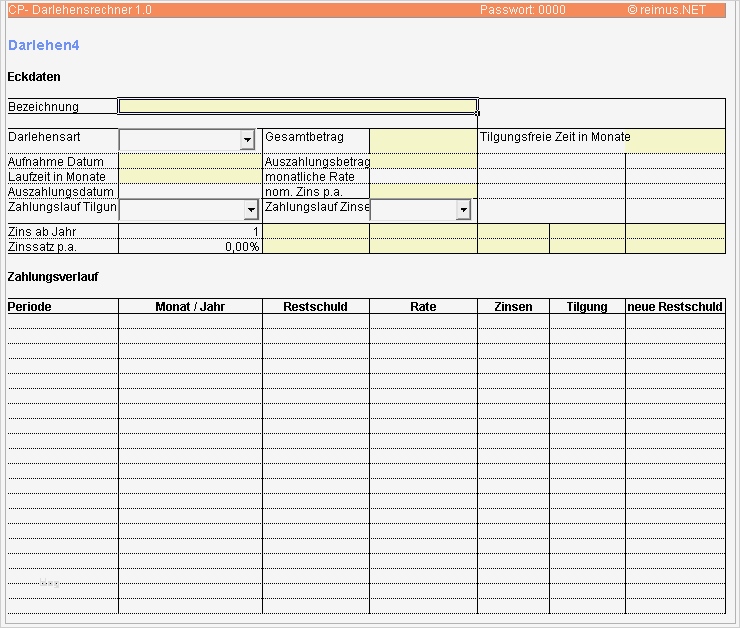Screen dimensions: 740x628
Task: Click the Darlehen4 title
Action: tap(43, 45)
